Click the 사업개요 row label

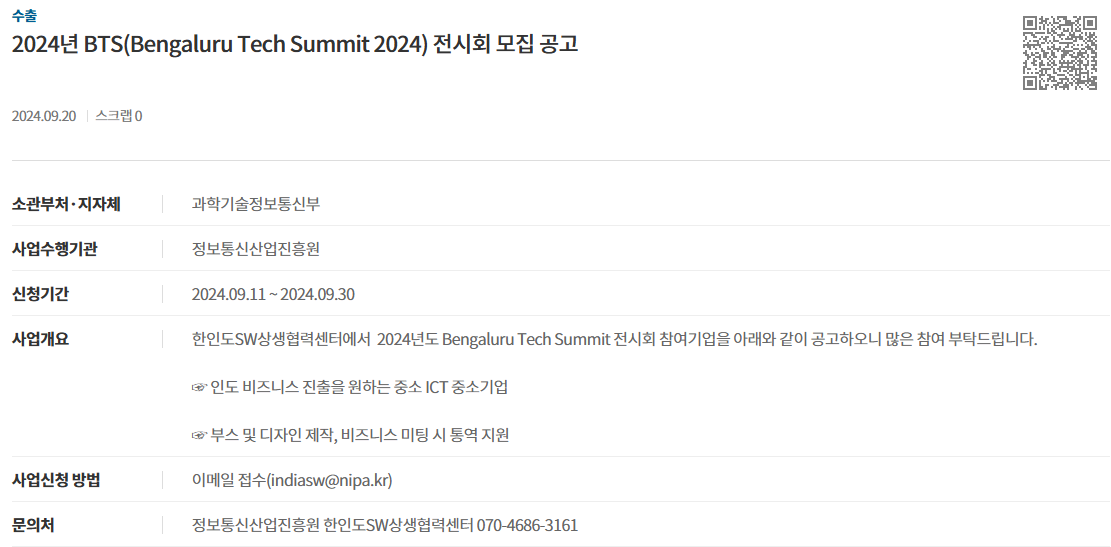[x=40, y=339]
